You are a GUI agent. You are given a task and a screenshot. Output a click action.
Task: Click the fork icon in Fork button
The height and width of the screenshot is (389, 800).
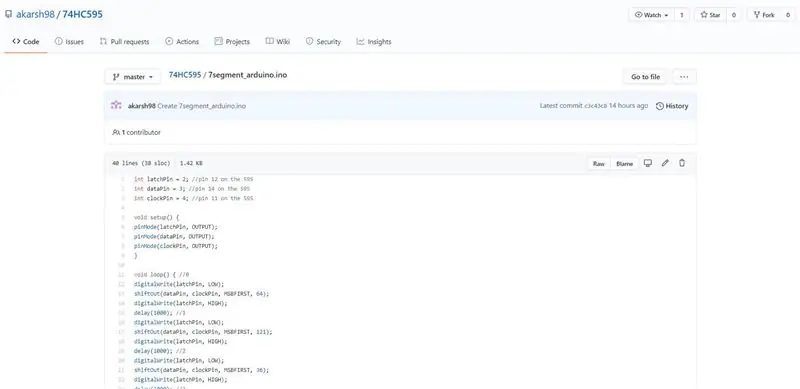tap(756, 15)
